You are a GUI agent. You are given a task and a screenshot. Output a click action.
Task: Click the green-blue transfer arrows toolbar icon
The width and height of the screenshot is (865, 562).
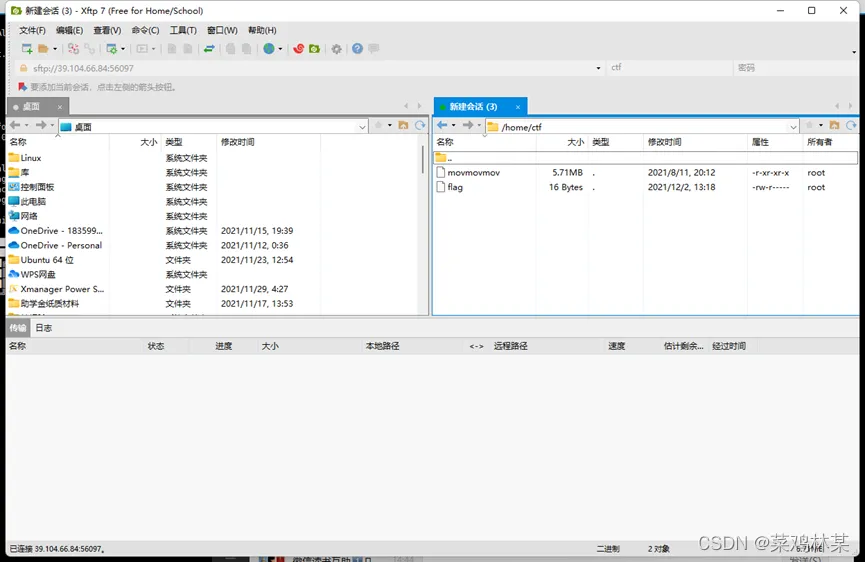(x=209, y=49)
